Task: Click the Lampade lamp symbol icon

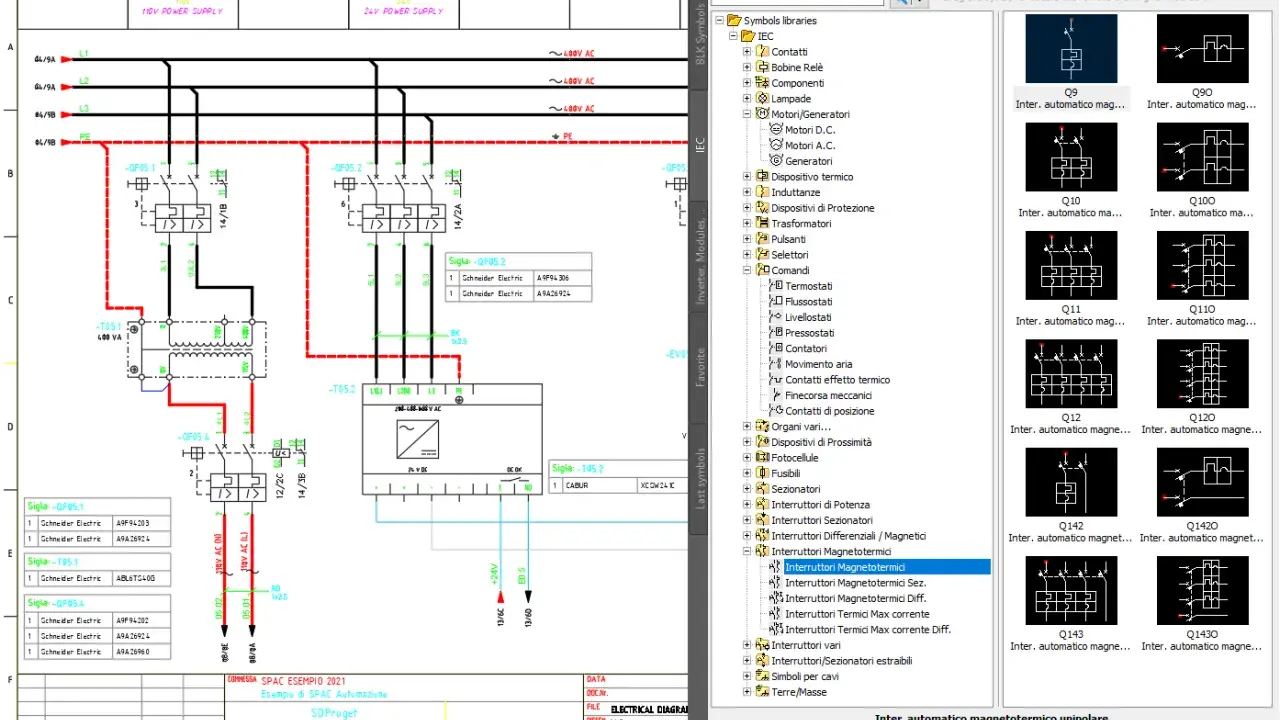Action: pos(763,99)
